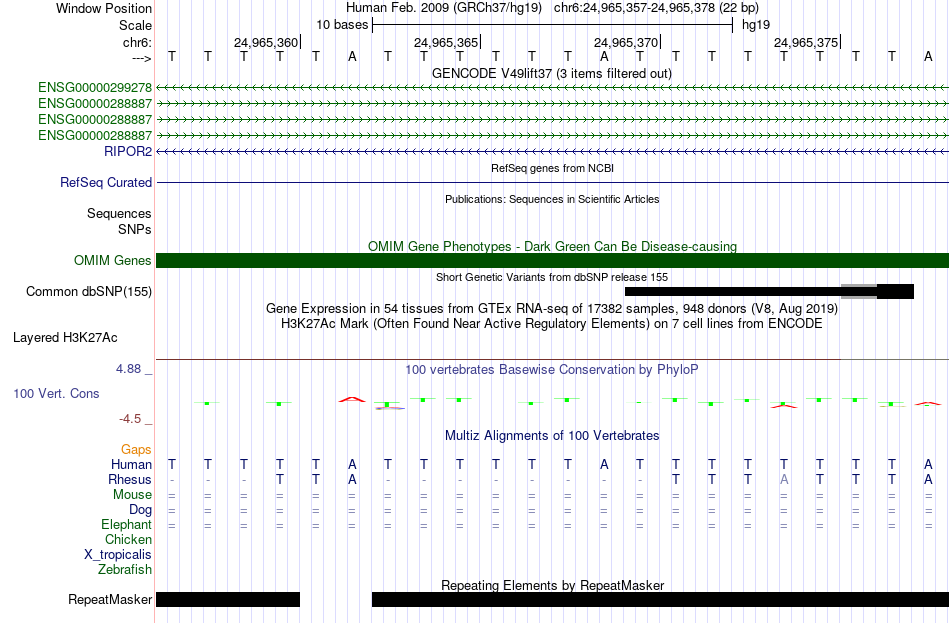This screenshot has height=623, width=950.
Task: Click the H3K27Ac Mark ENCODE track title
Action: click(552, 324)
